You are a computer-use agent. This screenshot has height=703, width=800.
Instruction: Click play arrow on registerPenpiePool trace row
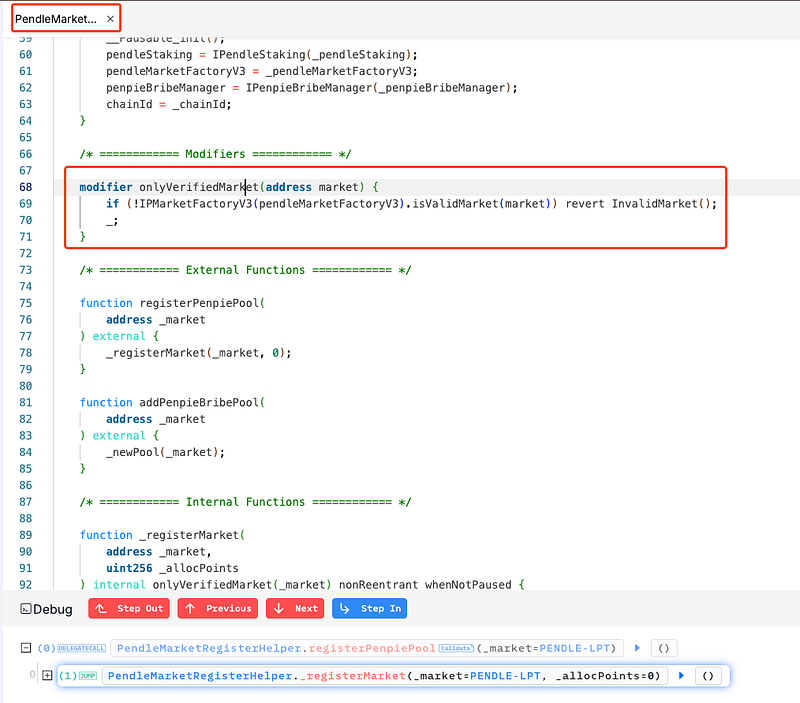pyautogui.click(x=637, y=648)
